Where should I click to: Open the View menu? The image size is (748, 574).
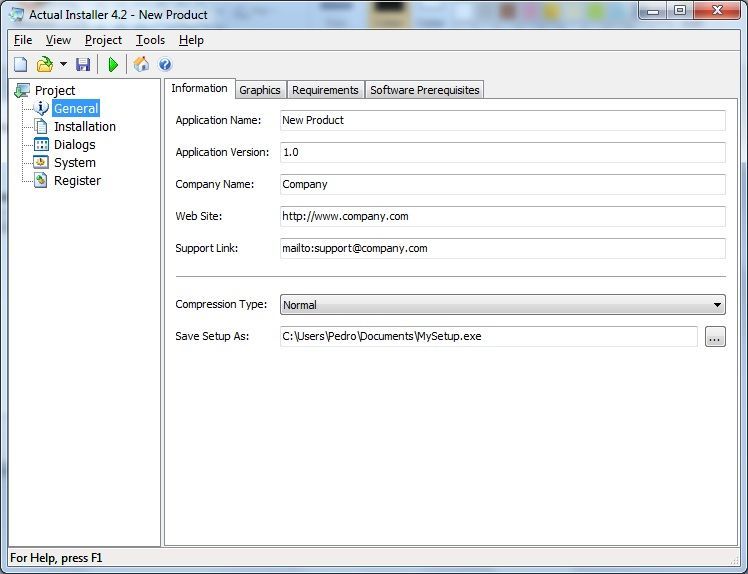58,40
